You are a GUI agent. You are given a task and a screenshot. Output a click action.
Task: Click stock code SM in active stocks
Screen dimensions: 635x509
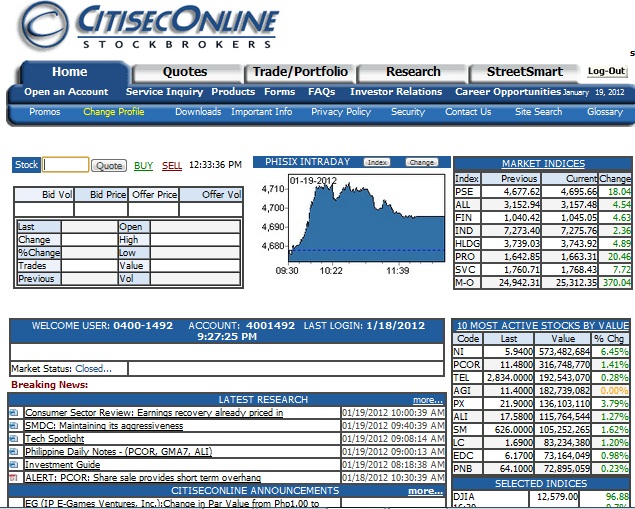[x=460, y=429]
